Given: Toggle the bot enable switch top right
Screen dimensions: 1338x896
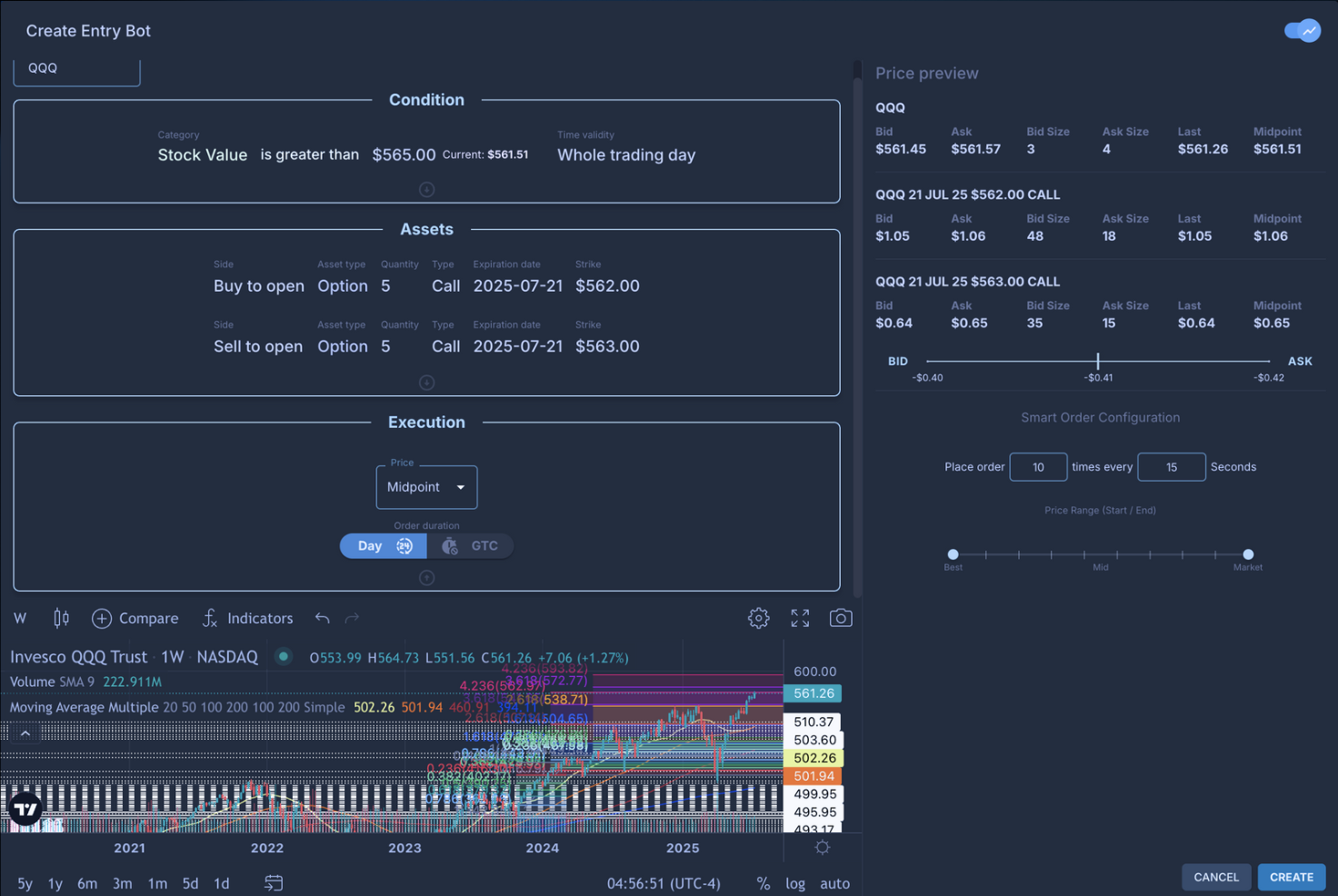Looking at the screenshot, I should [1303, 30].
